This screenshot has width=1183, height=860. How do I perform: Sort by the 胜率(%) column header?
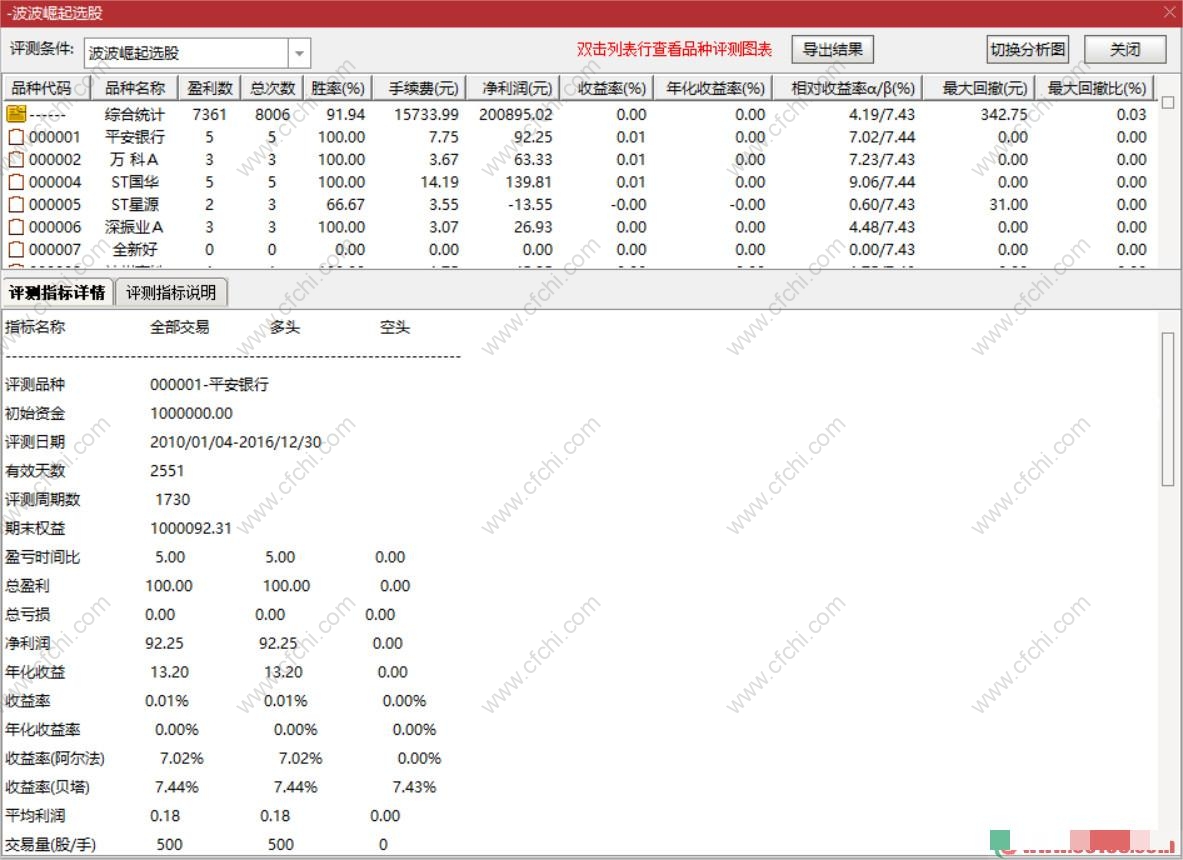(x=338, y=88)
